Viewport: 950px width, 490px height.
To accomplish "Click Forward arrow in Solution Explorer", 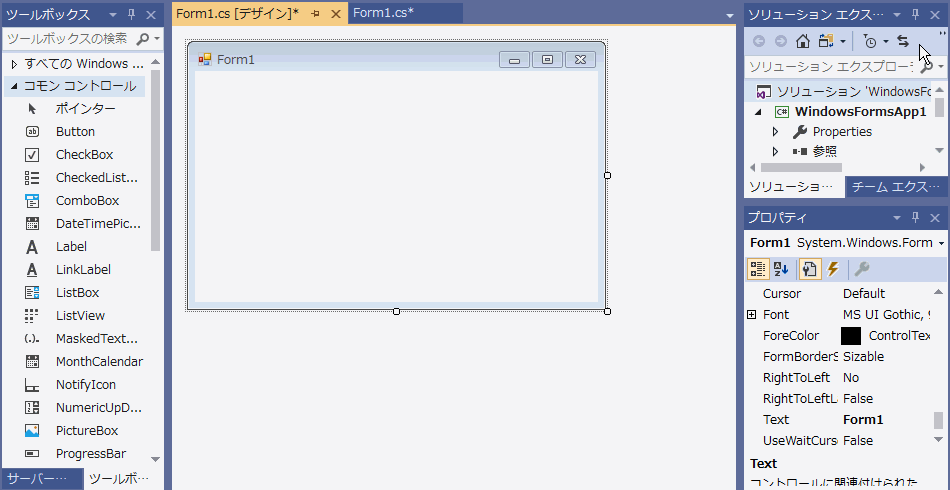I will [781, 41].
